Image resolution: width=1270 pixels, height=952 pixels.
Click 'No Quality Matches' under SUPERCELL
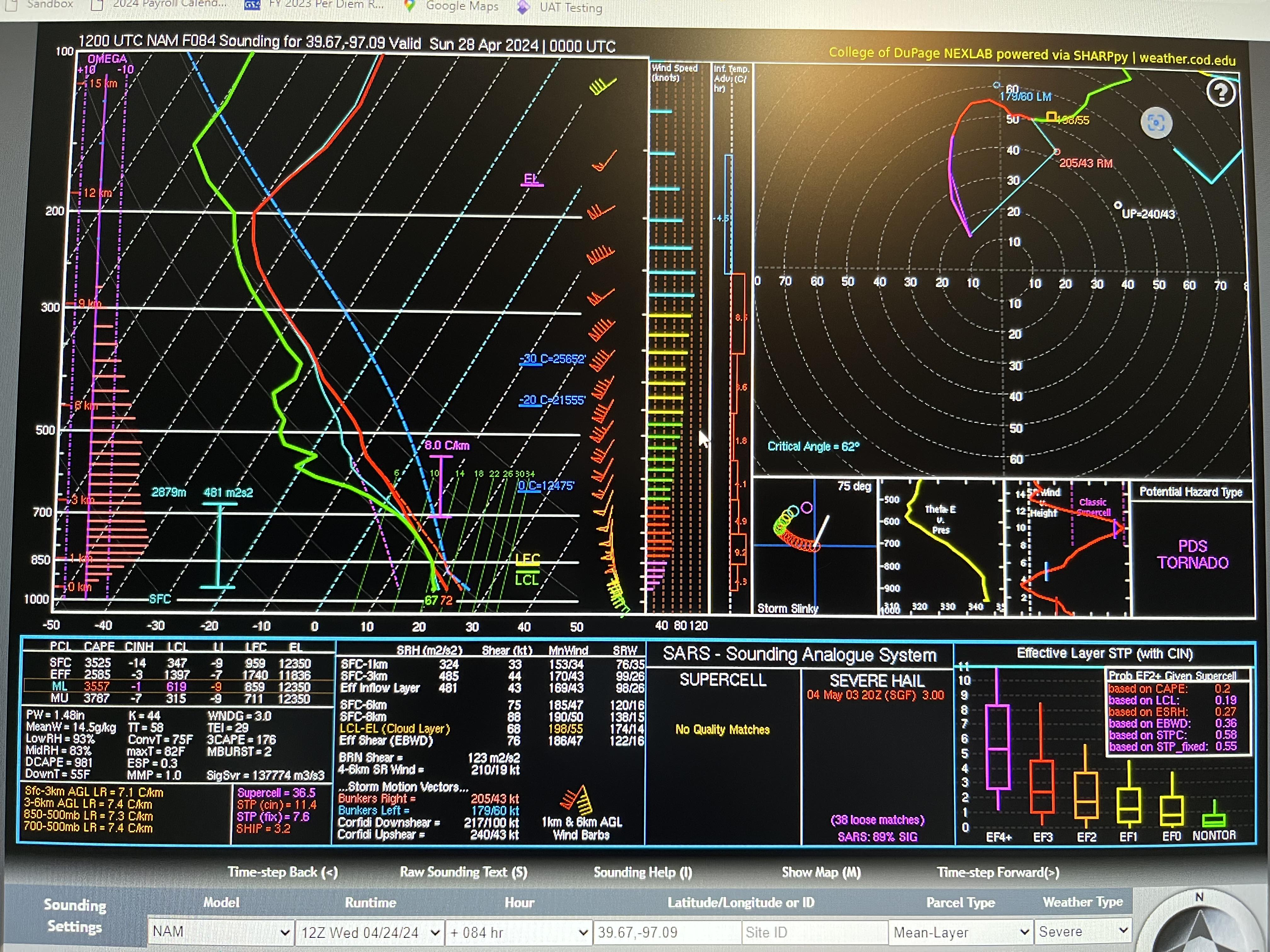[x=722, y=729]
